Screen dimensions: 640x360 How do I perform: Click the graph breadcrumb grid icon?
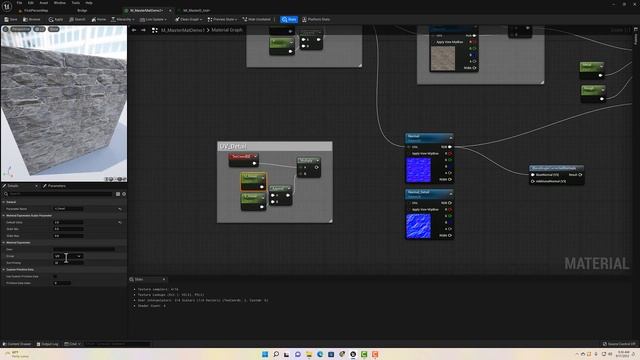pyautogui.click(x=155, y=30)
